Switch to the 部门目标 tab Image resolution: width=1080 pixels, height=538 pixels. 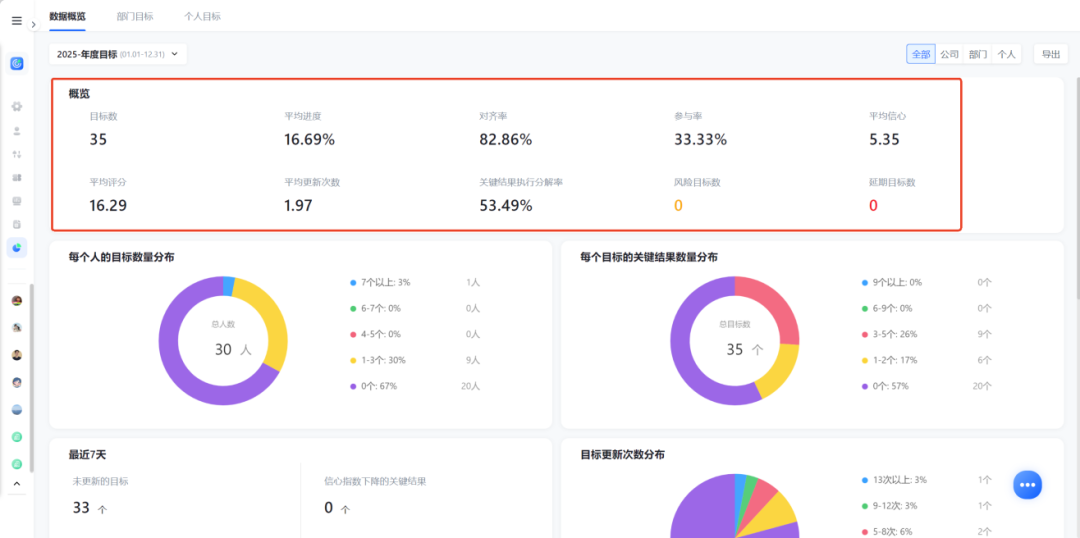(135, 16)
